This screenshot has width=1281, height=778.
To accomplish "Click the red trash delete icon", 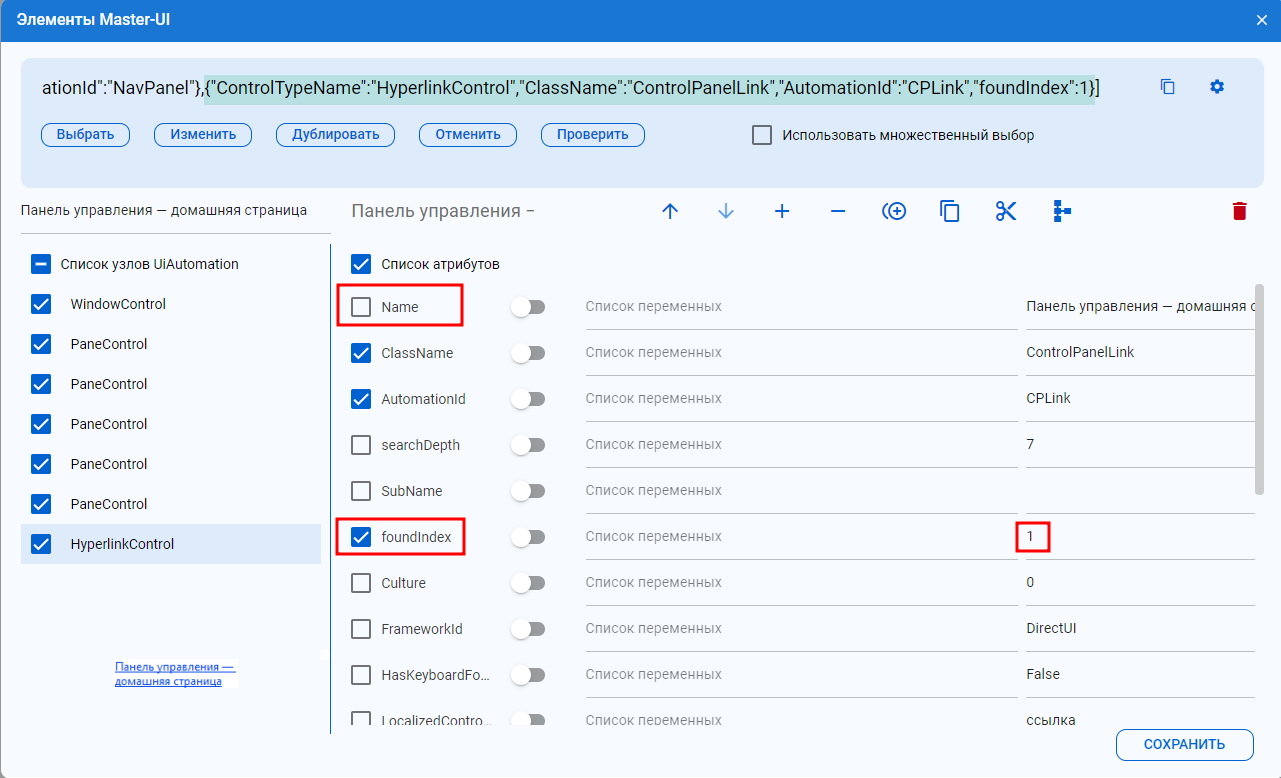I will [1240, 211].
